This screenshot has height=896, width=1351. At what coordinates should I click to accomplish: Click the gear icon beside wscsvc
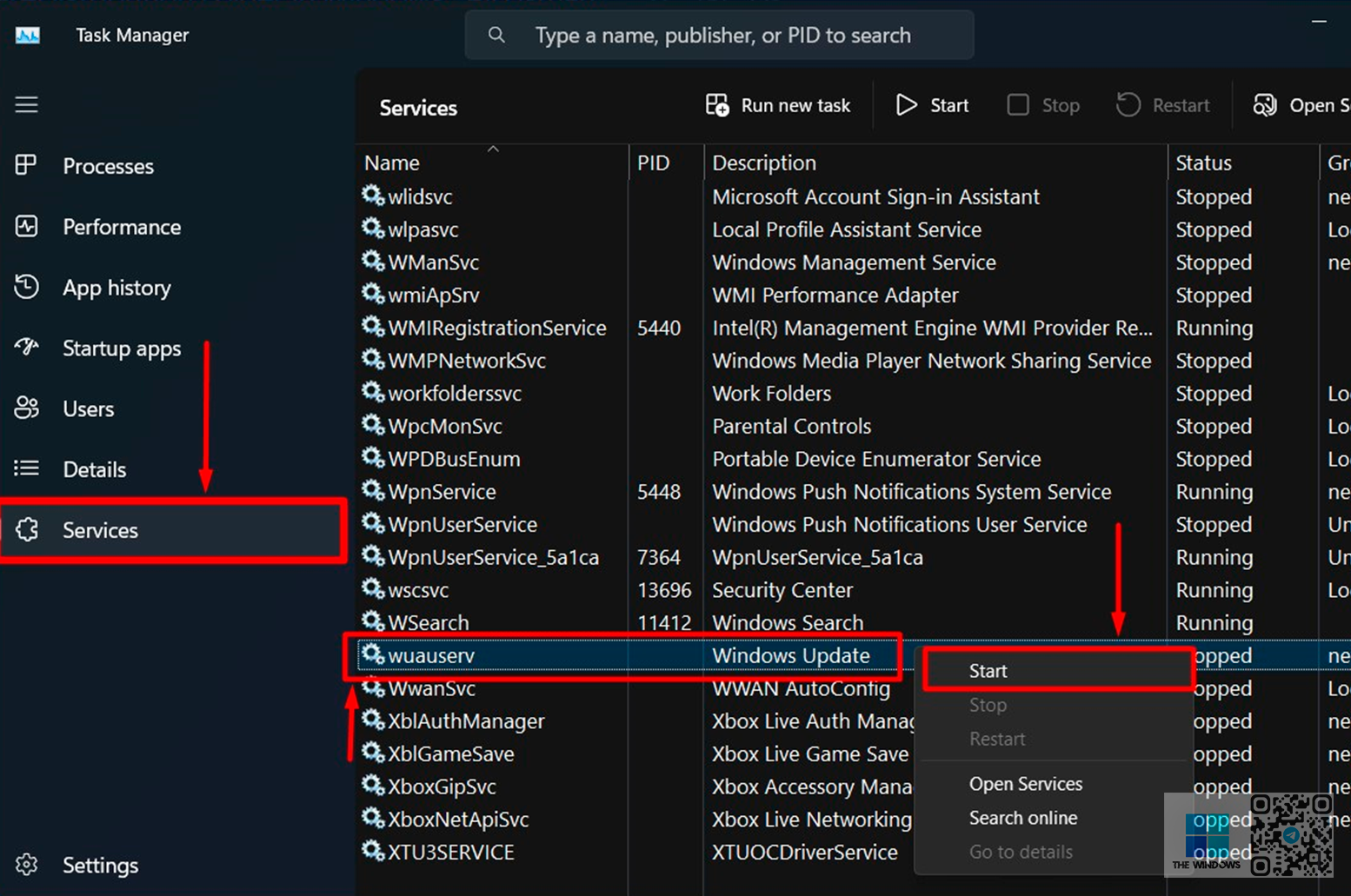point(373,588)
